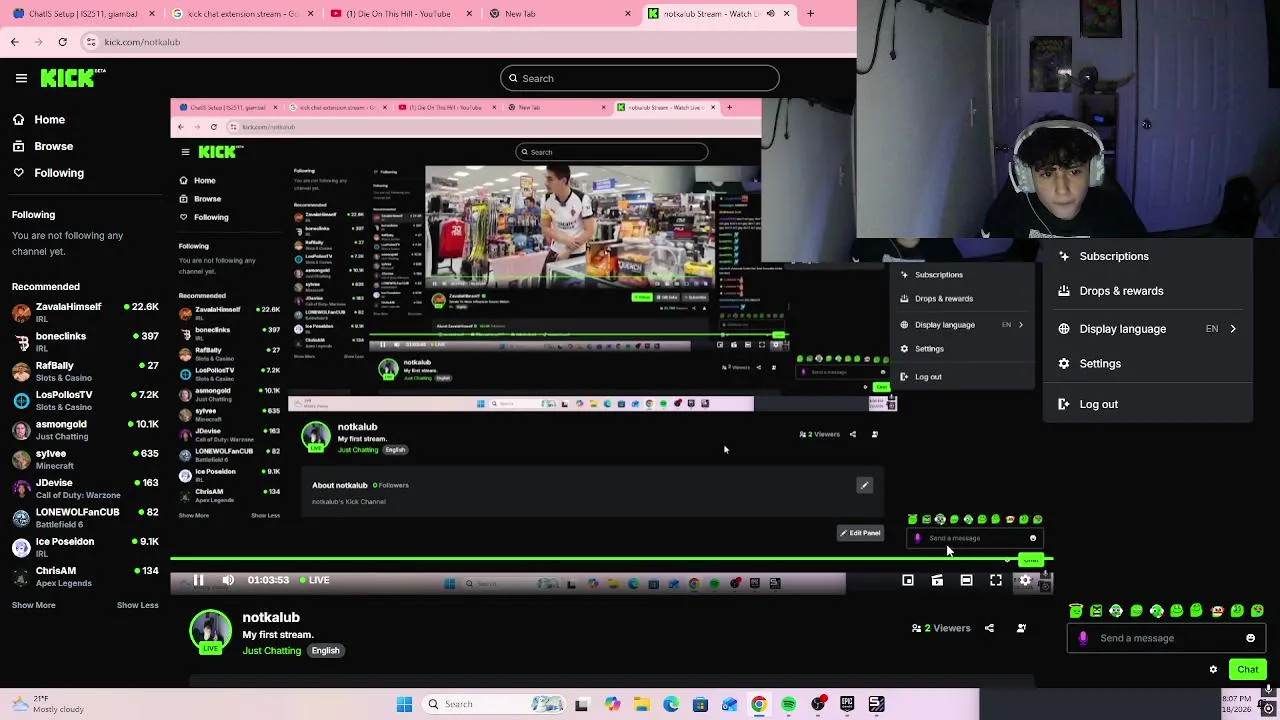Open Settings from the user menu
The height and width of the screenshot is (720, 1280).
point(1148,364)
